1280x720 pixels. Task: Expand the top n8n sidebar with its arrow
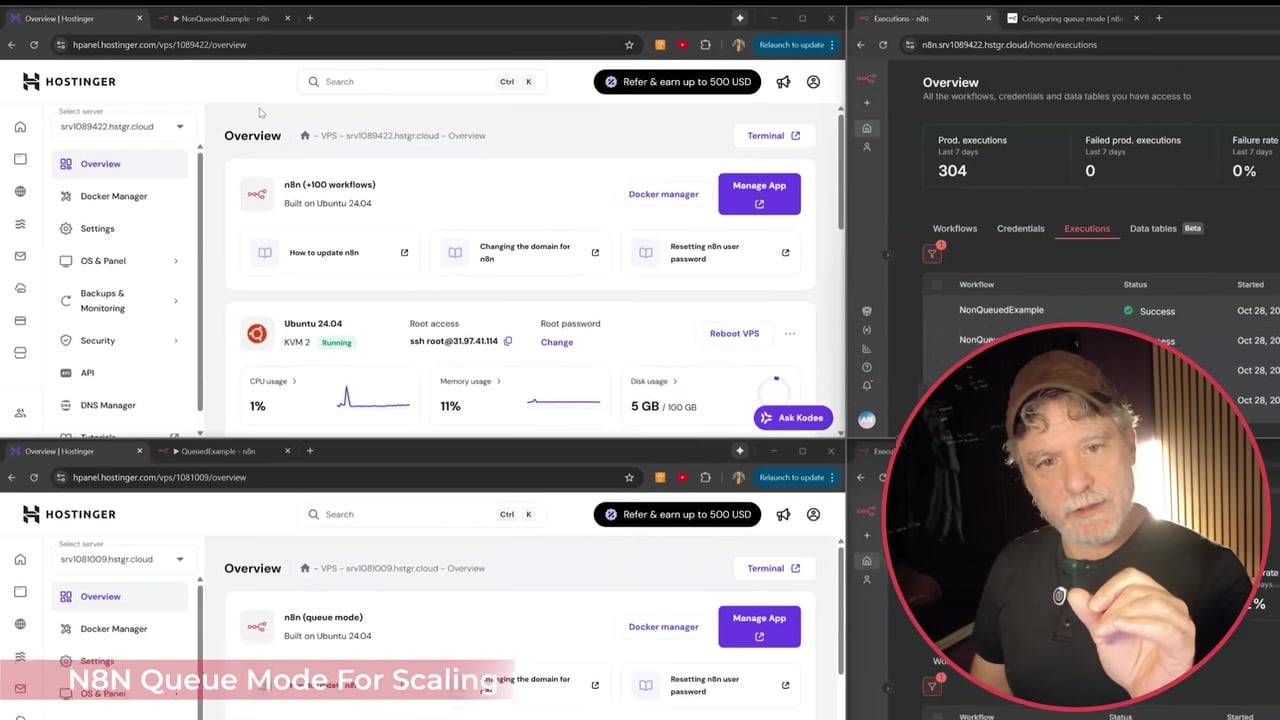(886, 255)
